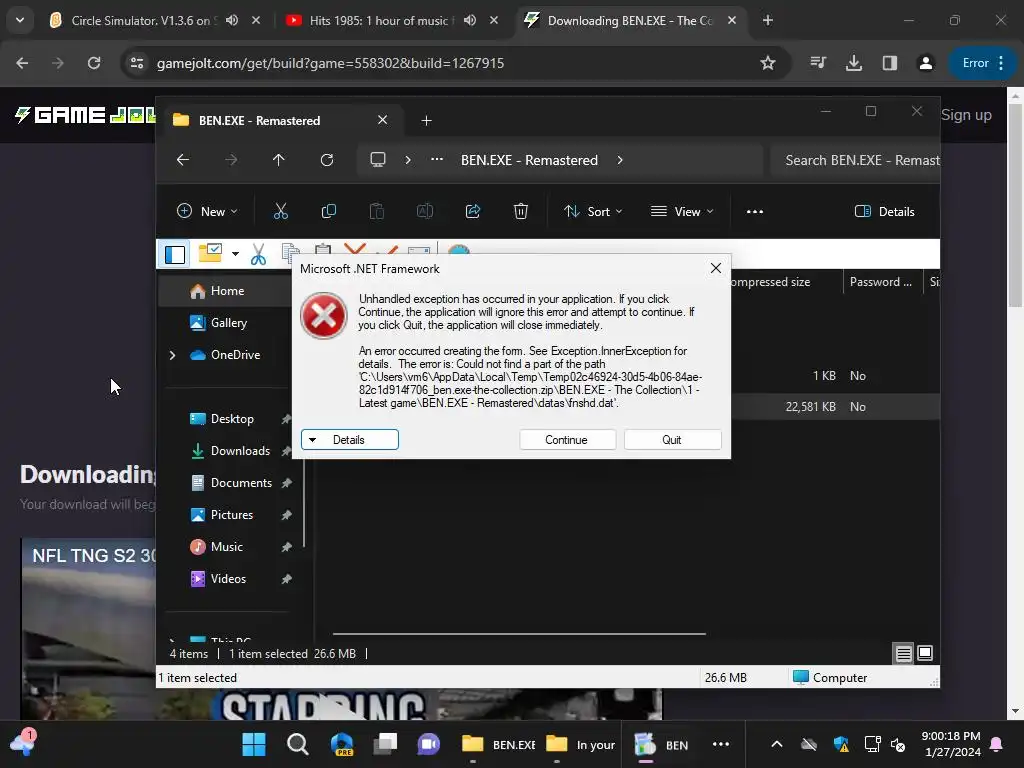Open Chrome downloads icon
Image resolution: width=1024 pixels, height=768 pixels.
854,63
